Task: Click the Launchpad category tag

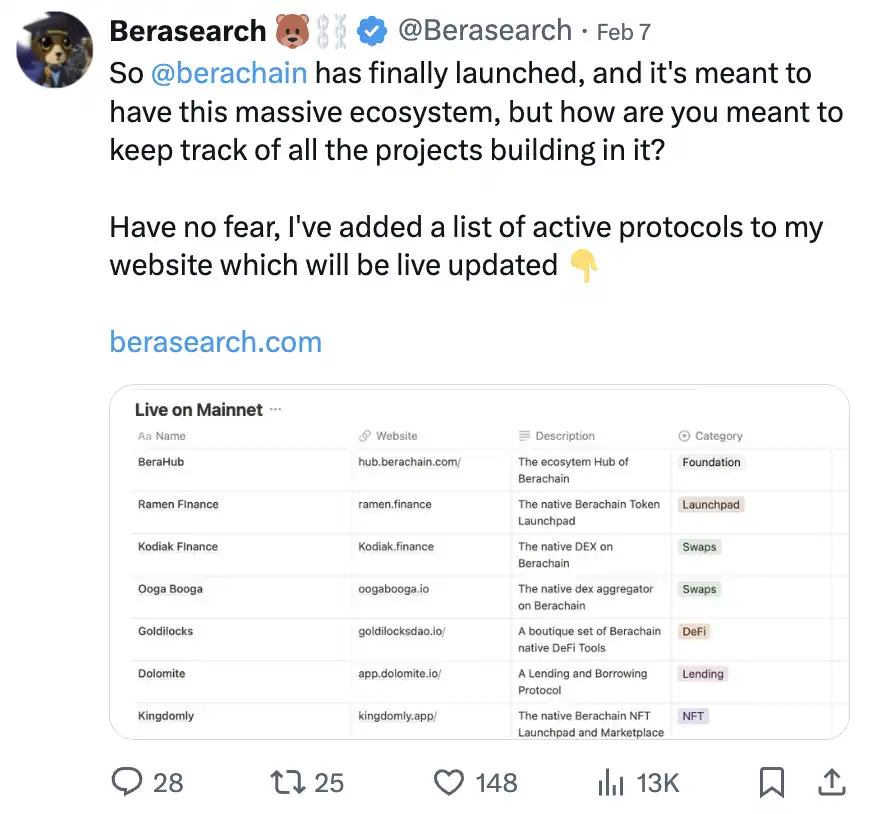Action: tap(710, 505)
